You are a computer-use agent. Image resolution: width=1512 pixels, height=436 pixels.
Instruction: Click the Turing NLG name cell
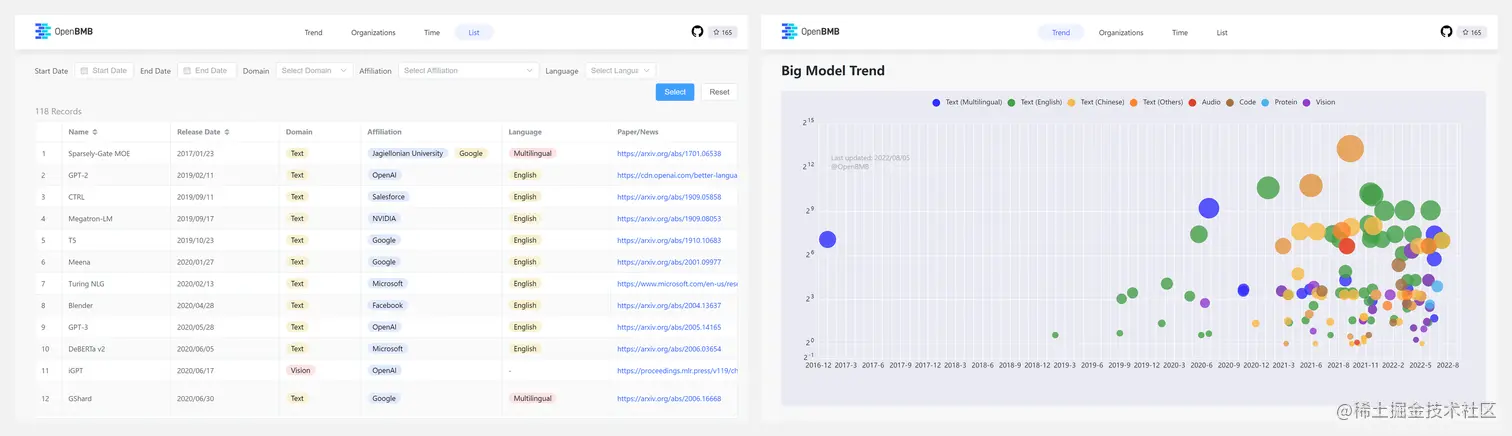pos(86,284)
